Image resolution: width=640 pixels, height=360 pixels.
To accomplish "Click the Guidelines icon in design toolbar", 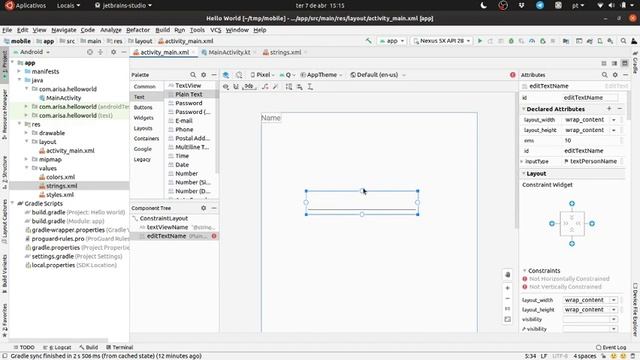I will click(x=310, y=87).
